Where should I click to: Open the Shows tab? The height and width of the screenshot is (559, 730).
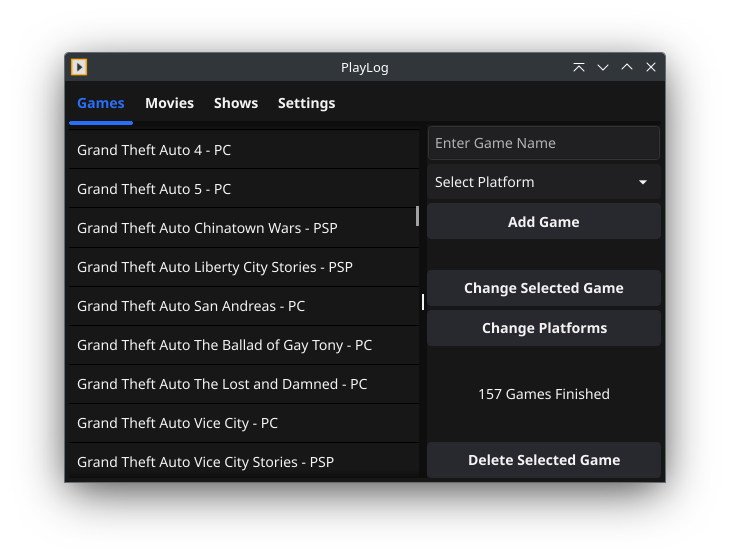coord(236,103)
